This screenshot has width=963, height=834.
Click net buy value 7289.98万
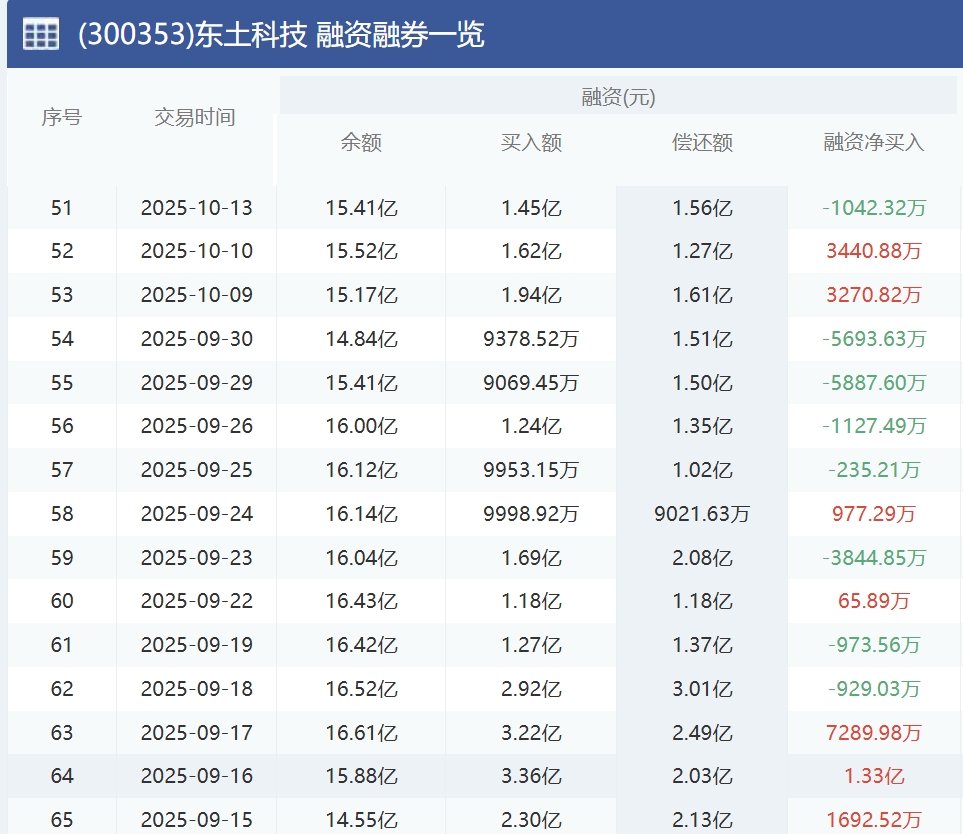[873, 733]
